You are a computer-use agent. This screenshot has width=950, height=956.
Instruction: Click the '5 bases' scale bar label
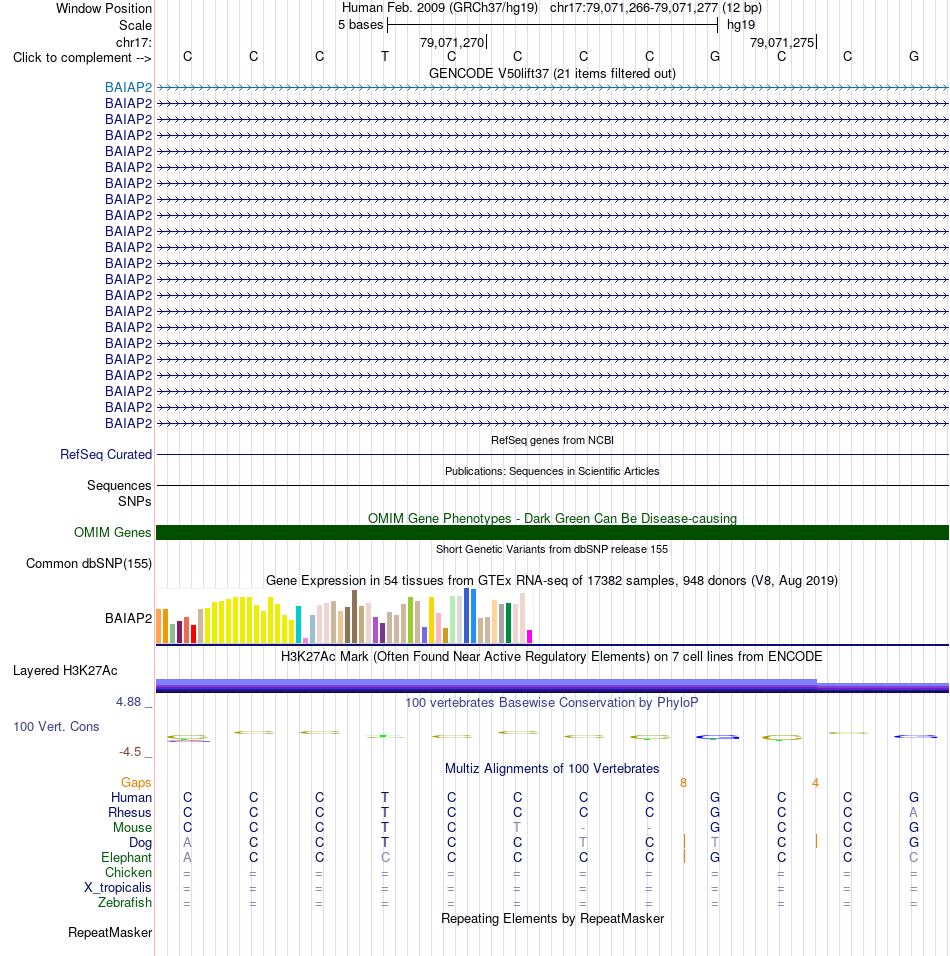pyautogui.click(x=360, y=25)
